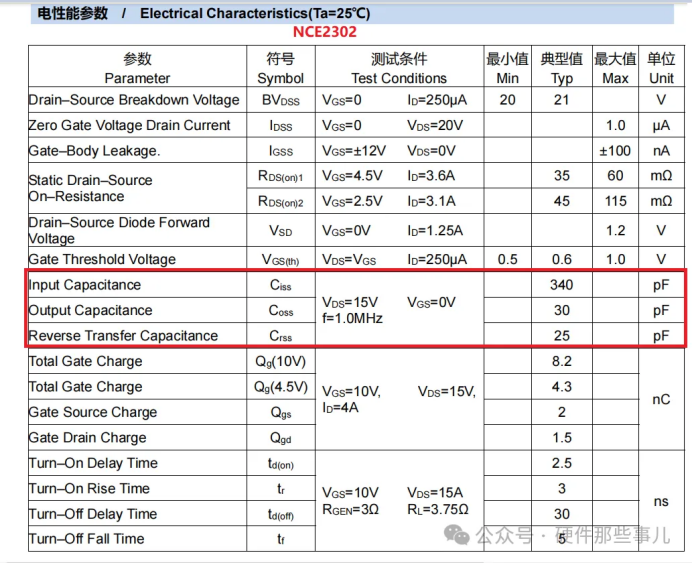This screenshot has width=693, height=563.
Task: Click the VSD symbol cell
Action: coord(281,231)
